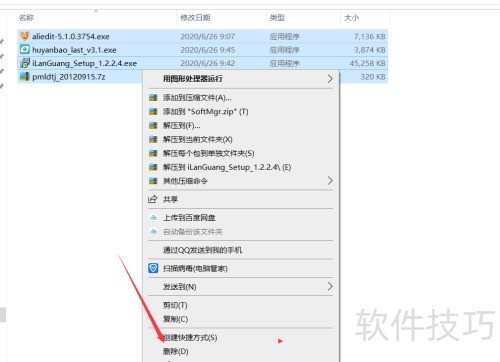Collapse sorting via the arrow above the 名称 column

click(x=96, y=11)
